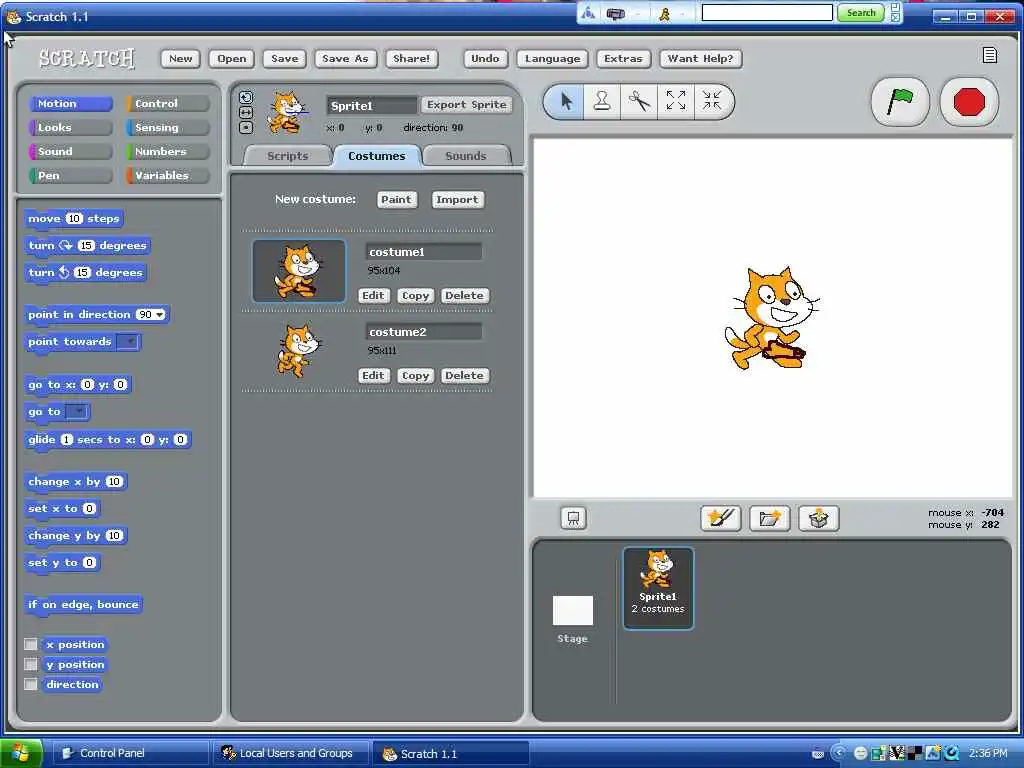
Task: Switch to Local Users and Groups window
Action: point(291,754)
